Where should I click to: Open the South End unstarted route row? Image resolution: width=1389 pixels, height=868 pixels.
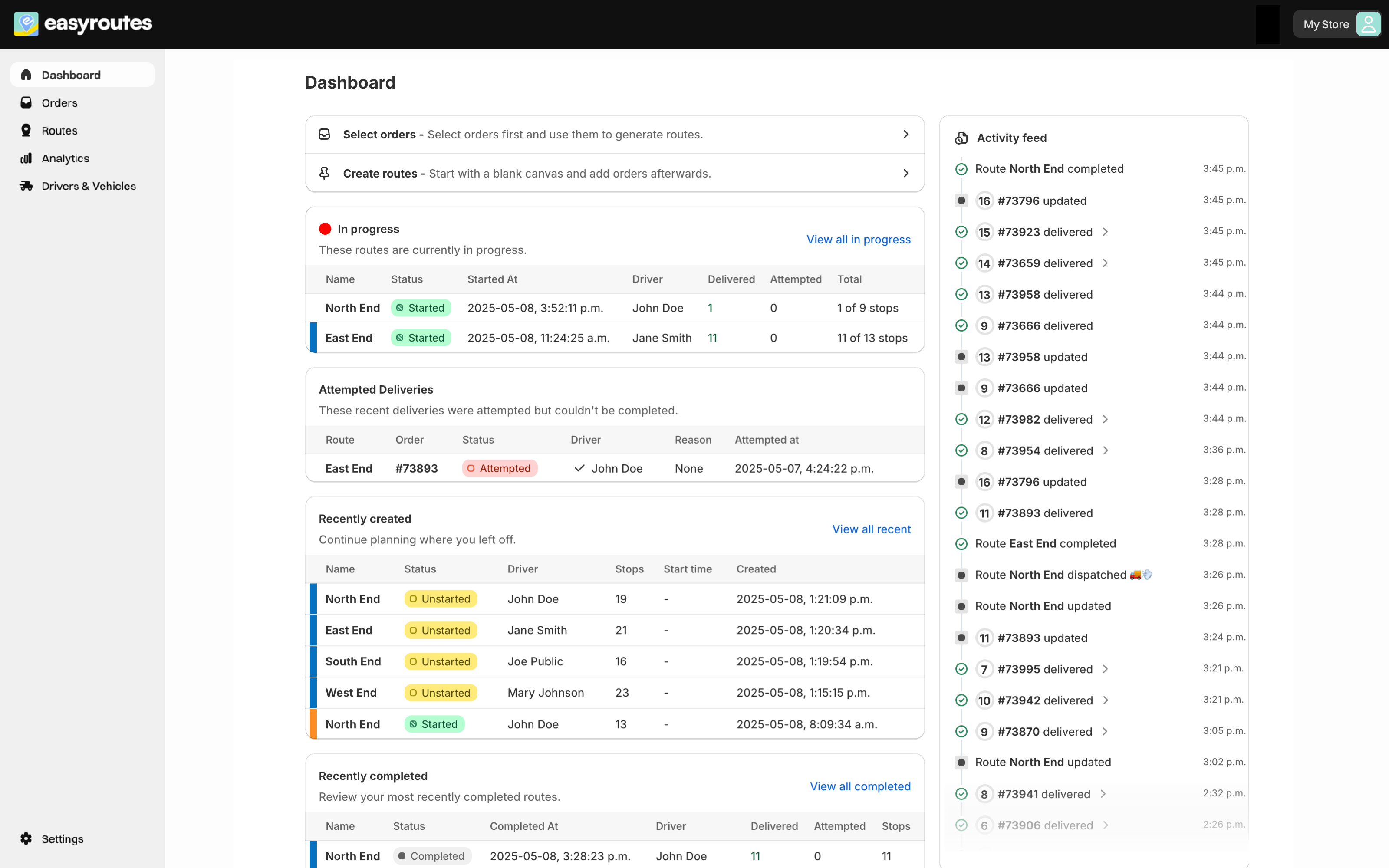[353, 661]
